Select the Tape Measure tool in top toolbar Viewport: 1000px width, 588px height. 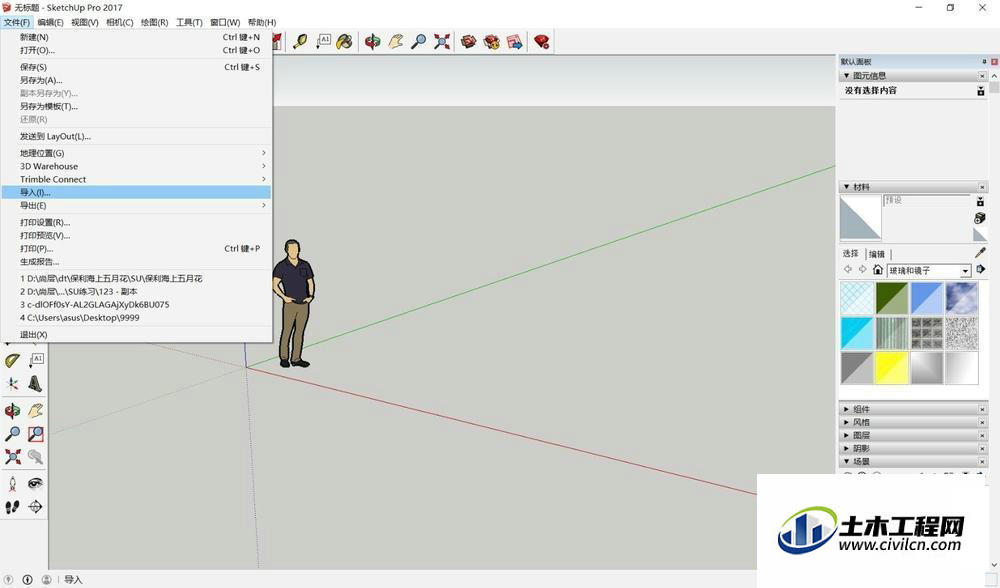point(300,42)
